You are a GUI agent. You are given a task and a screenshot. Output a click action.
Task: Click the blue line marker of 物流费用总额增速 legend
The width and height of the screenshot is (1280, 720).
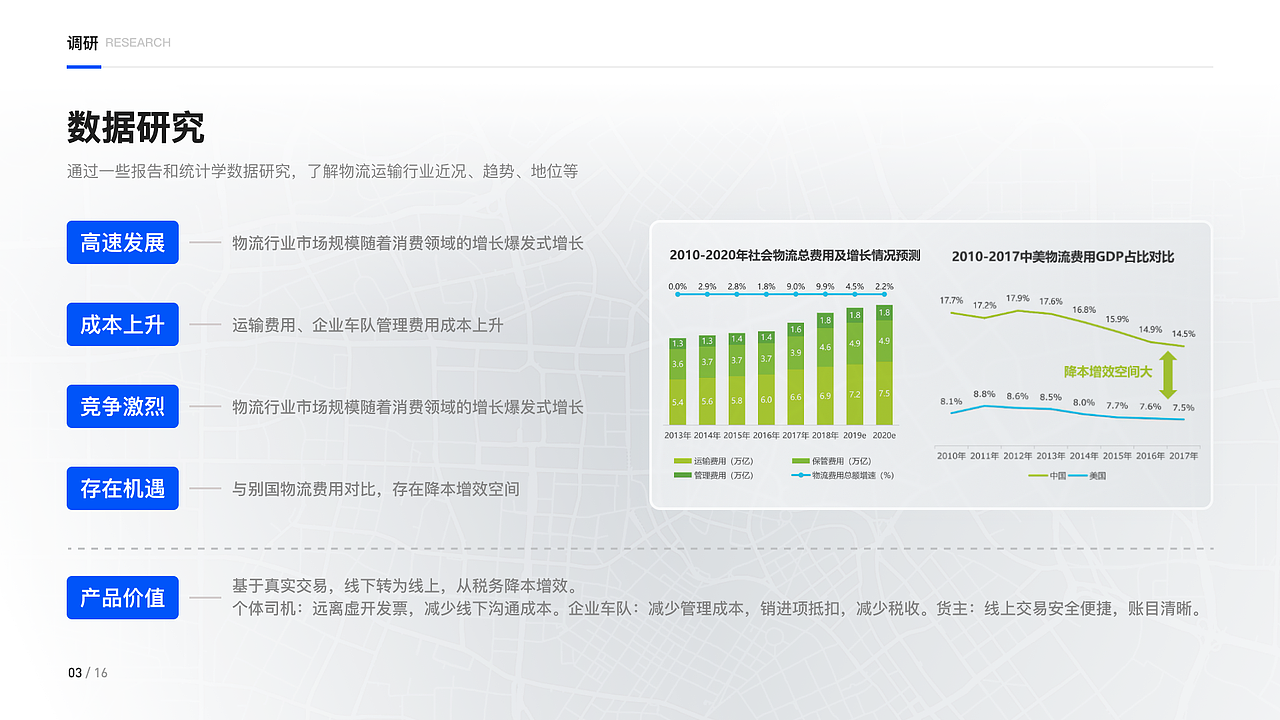tap(800, 475)
